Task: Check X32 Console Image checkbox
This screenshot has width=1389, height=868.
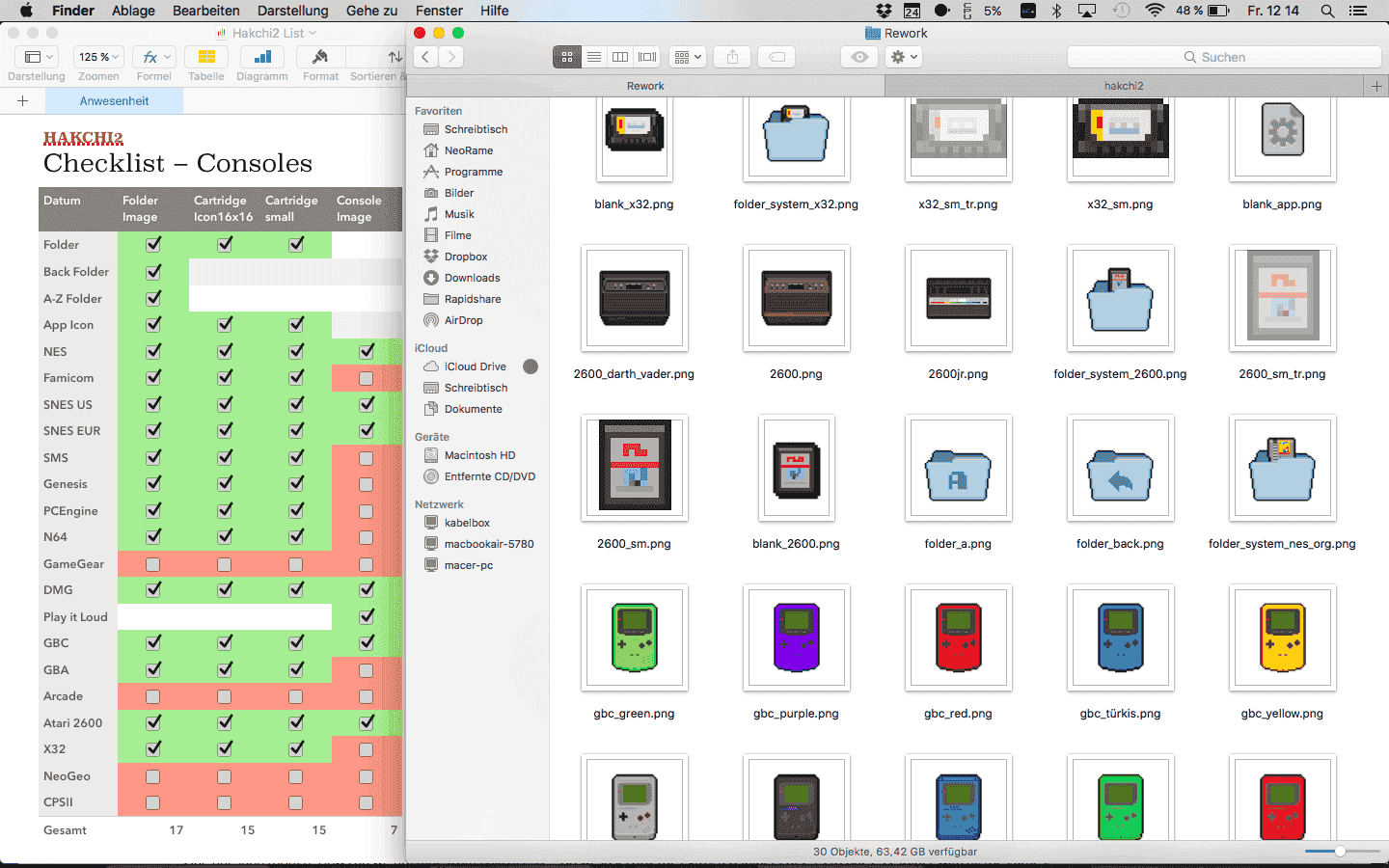Action: click(367, 749)
